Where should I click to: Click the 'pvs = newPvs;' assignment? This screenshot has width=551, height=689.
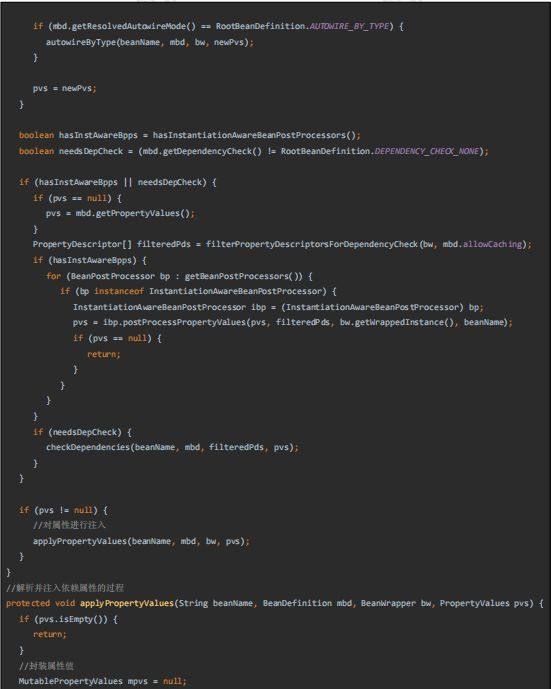[x=65, y=88]
